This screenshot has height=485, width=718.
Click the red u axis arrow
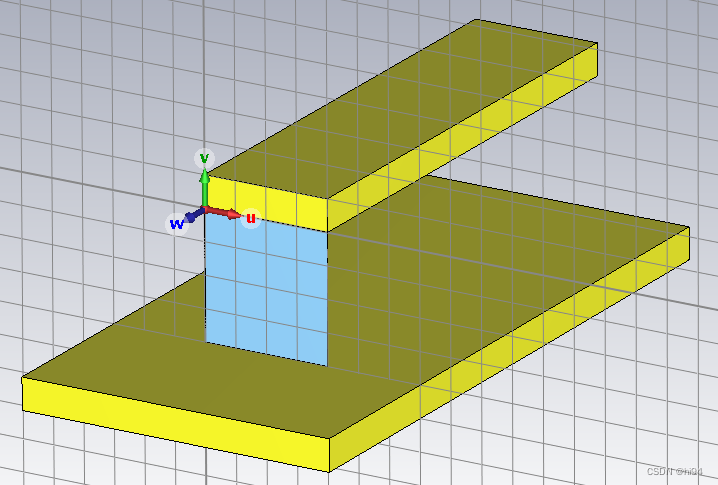pos(223,213)
